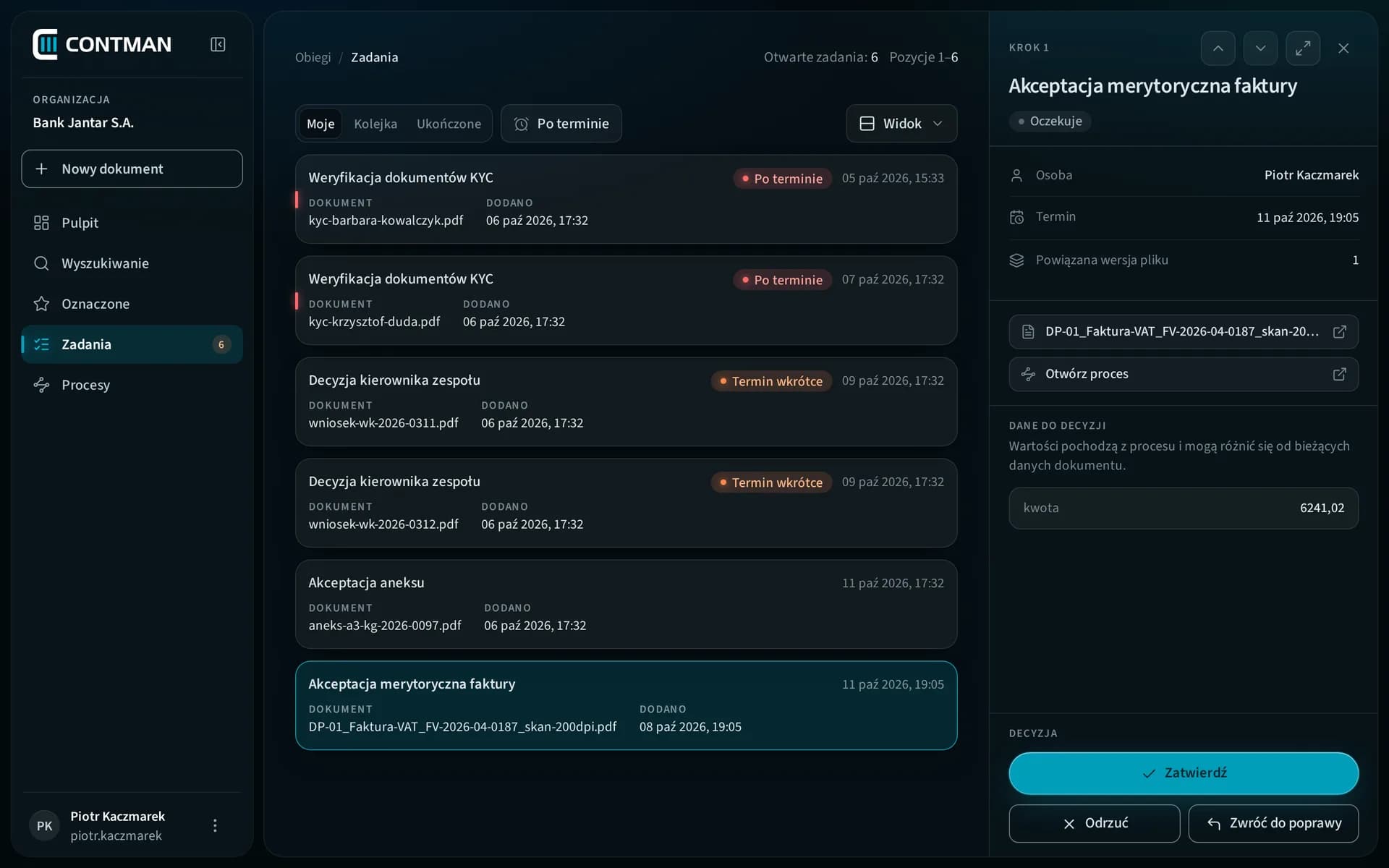
Task: Open Pulpit dashboard in the sidebar
Action: (x=132, y=223)
